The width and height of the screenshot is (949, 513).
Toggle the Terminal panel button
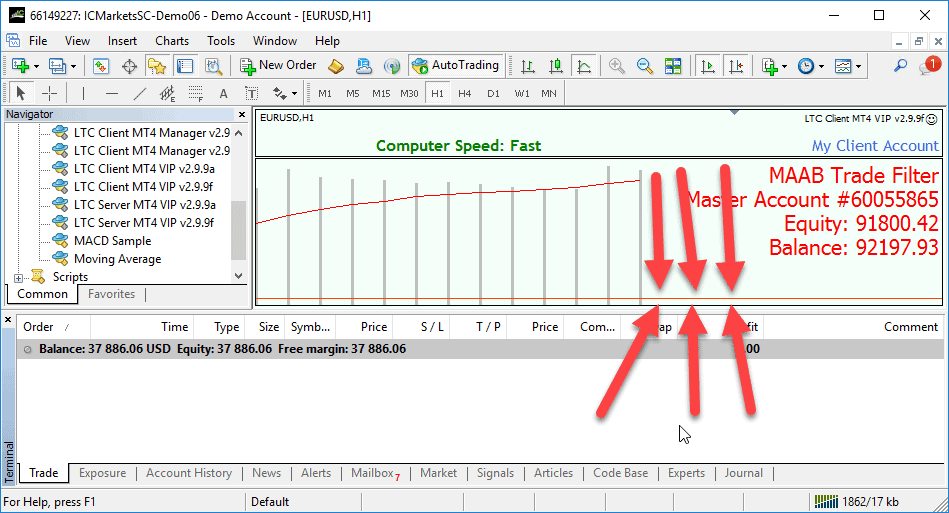point(185,66)
